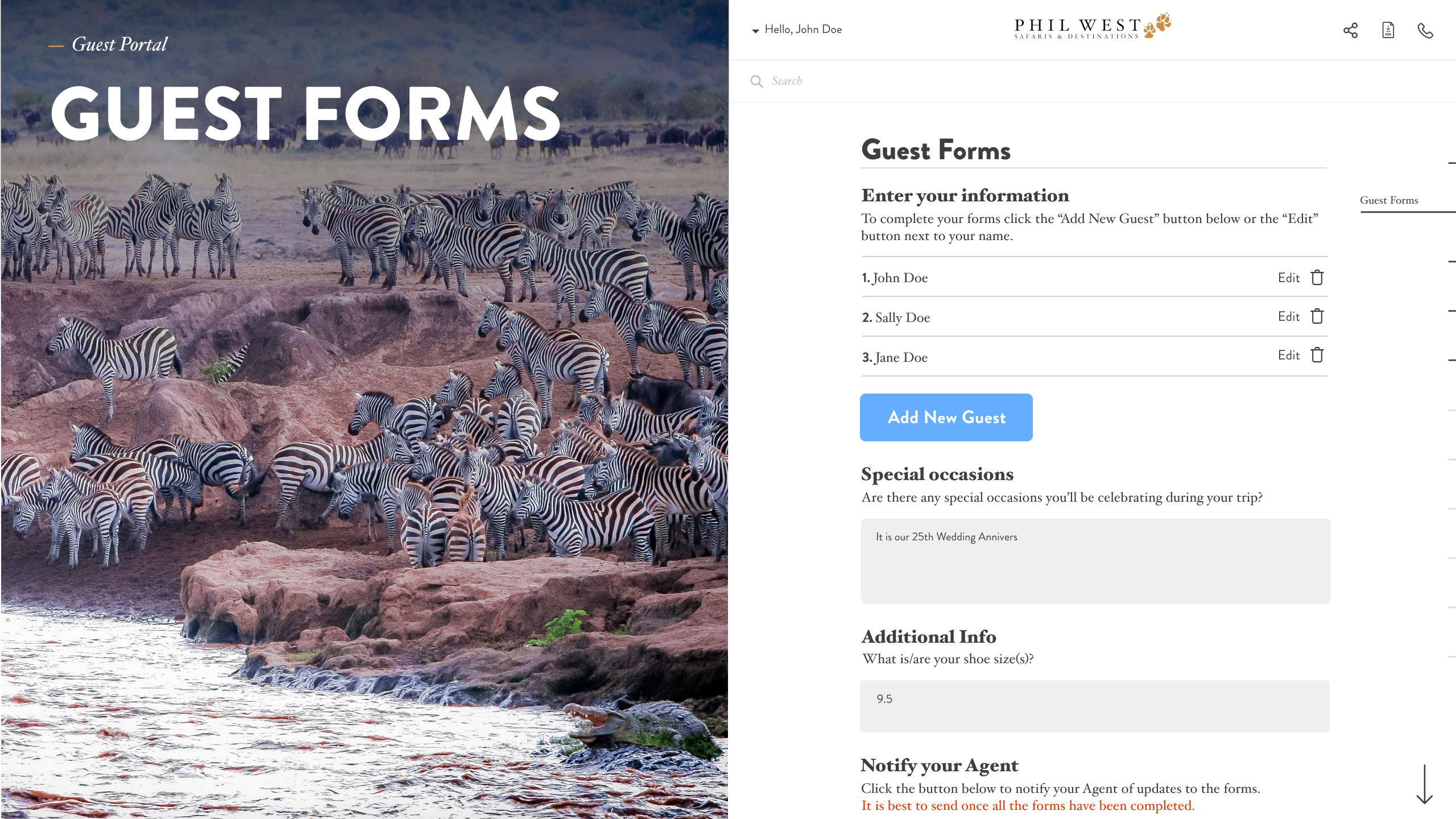Screen dimensions: 1456x819
Task: Click the John Doe guest row
Action: click(x=1094, y=278)
